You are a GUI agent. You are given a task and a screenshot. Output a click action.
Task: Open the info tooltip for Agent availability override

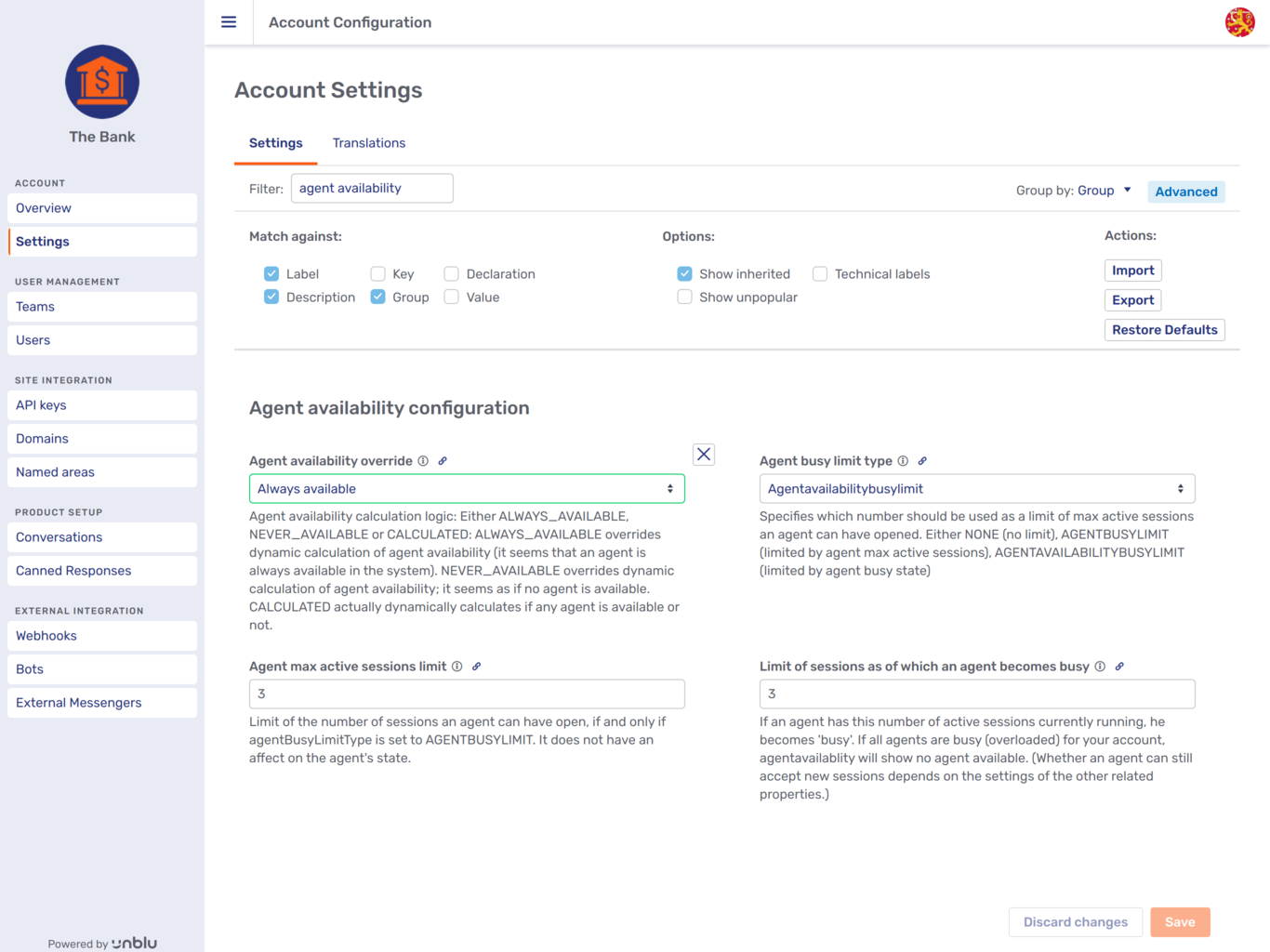423,460
